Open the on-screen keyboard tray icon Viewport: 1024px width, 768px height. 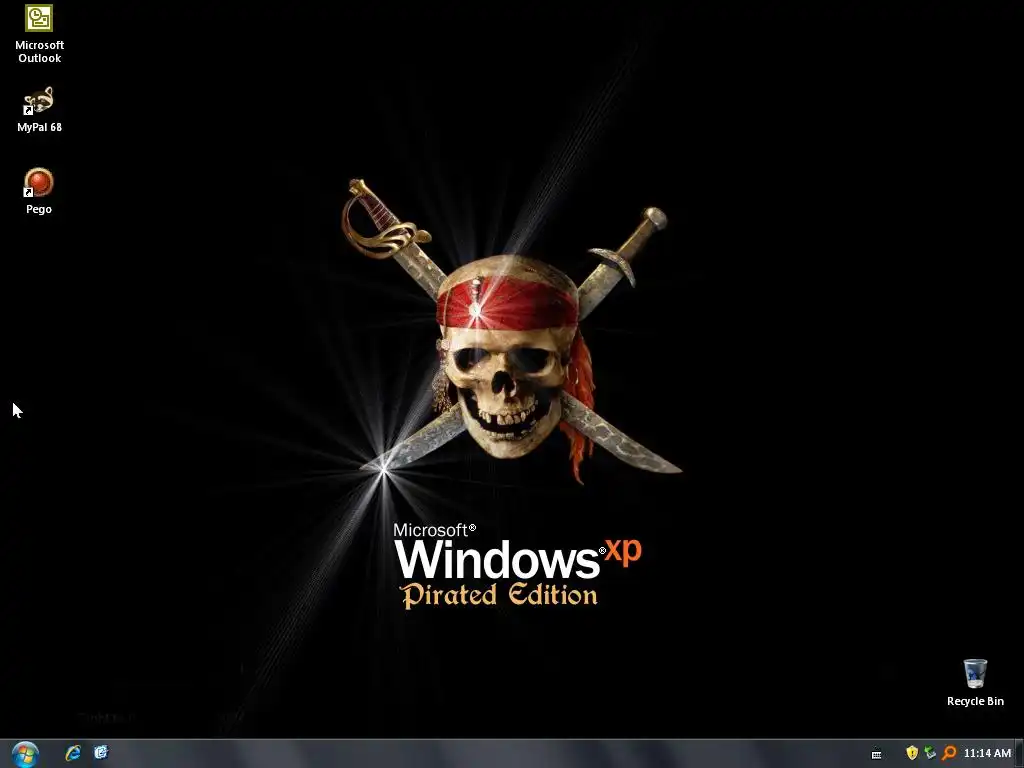[x=876, y=754]
